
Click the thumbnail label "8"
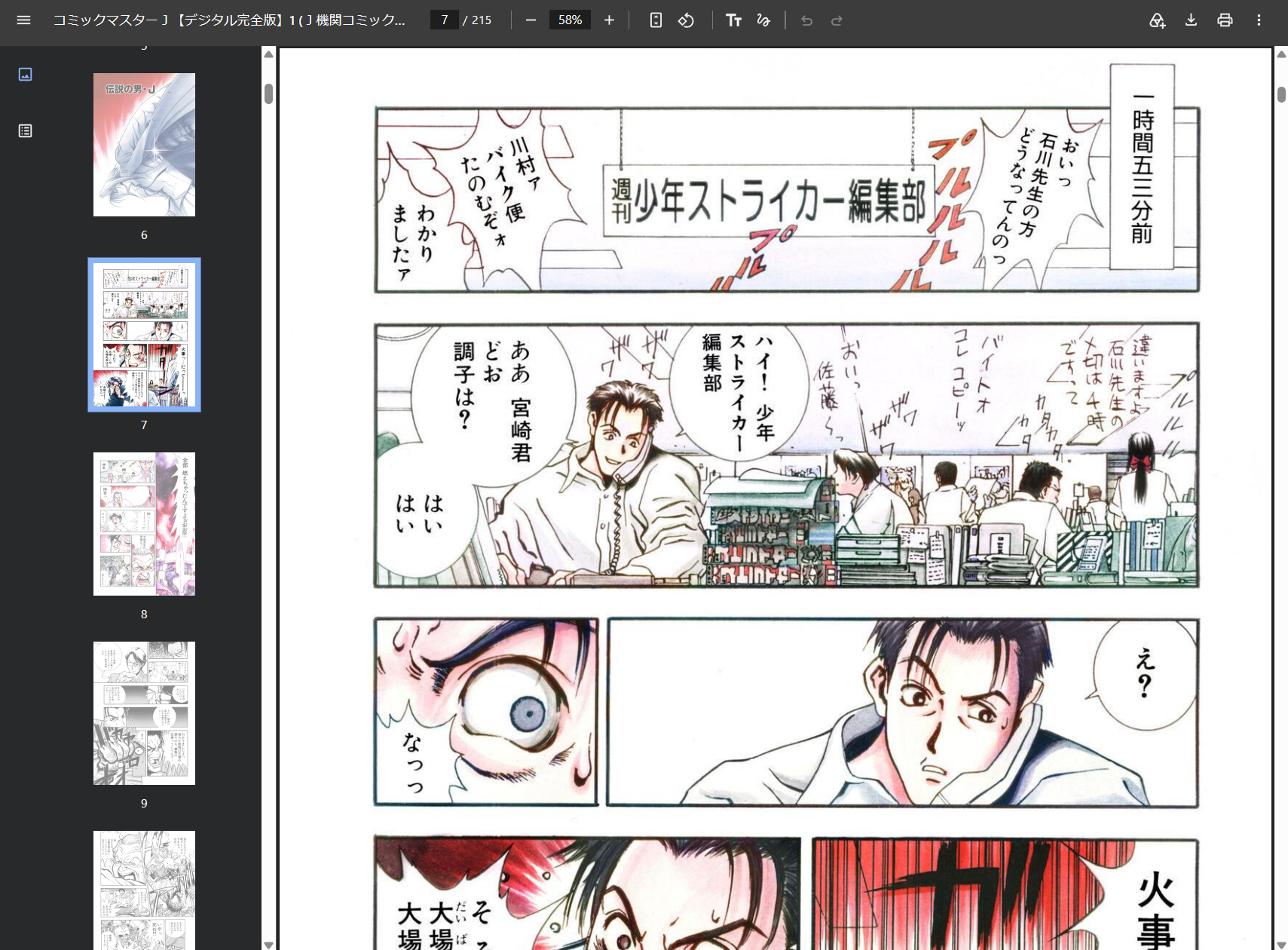point(144,614)
